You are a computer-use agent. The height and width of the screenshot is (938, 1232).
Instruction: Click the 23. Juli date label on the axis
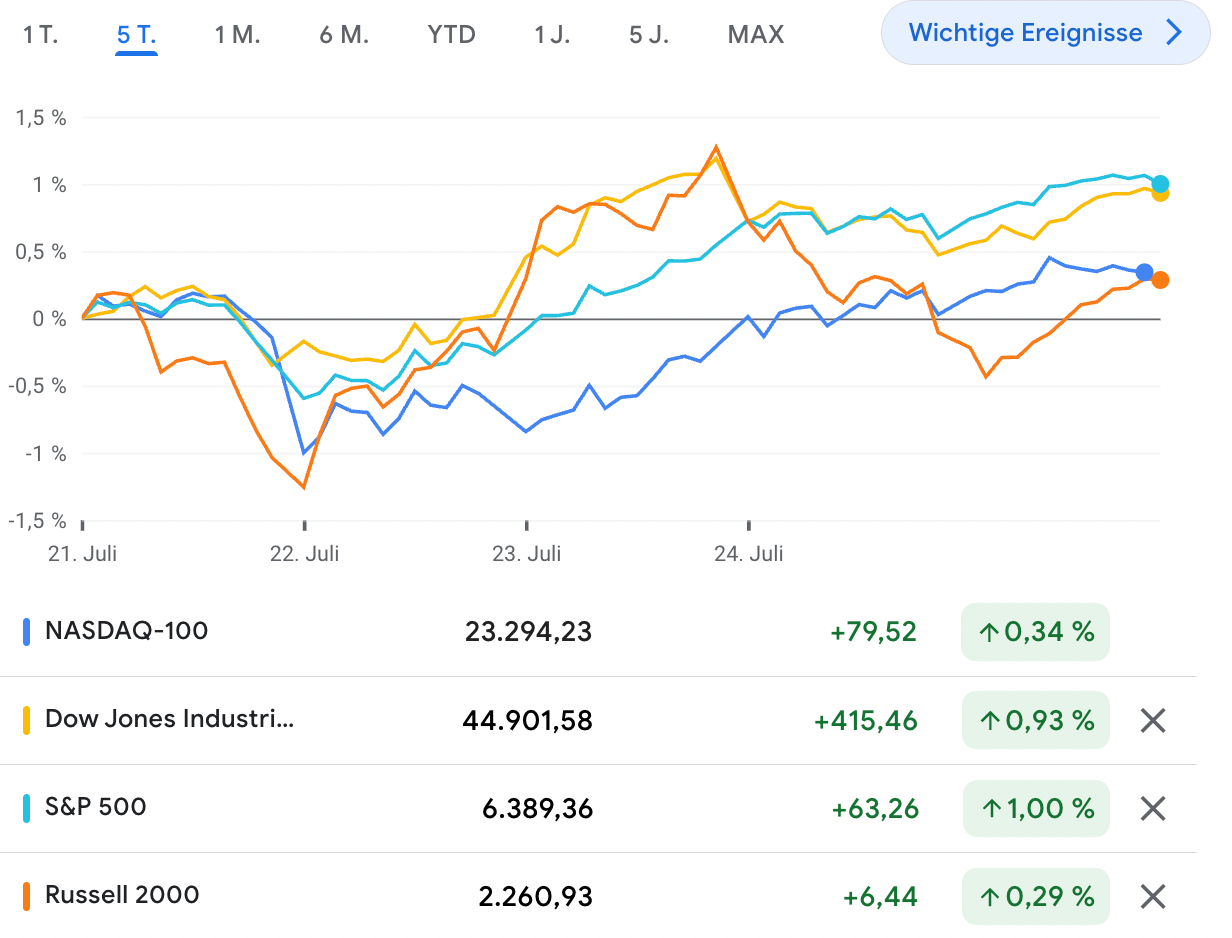(x=526, y=553)
